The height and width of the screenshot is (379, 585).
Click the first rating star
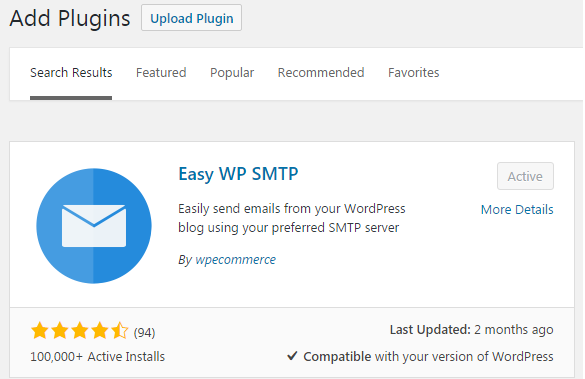(40, 331)
